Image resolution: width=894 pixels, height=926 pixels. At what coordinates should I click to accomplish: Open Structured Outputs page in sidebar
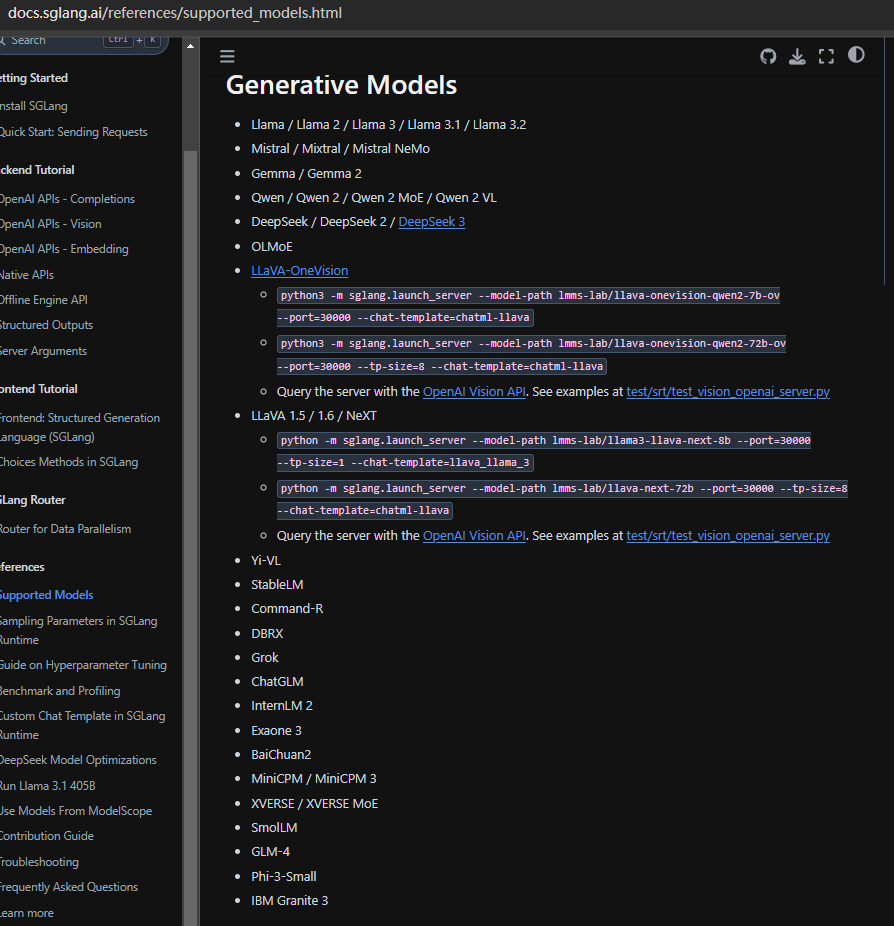(x=45, y=325)
